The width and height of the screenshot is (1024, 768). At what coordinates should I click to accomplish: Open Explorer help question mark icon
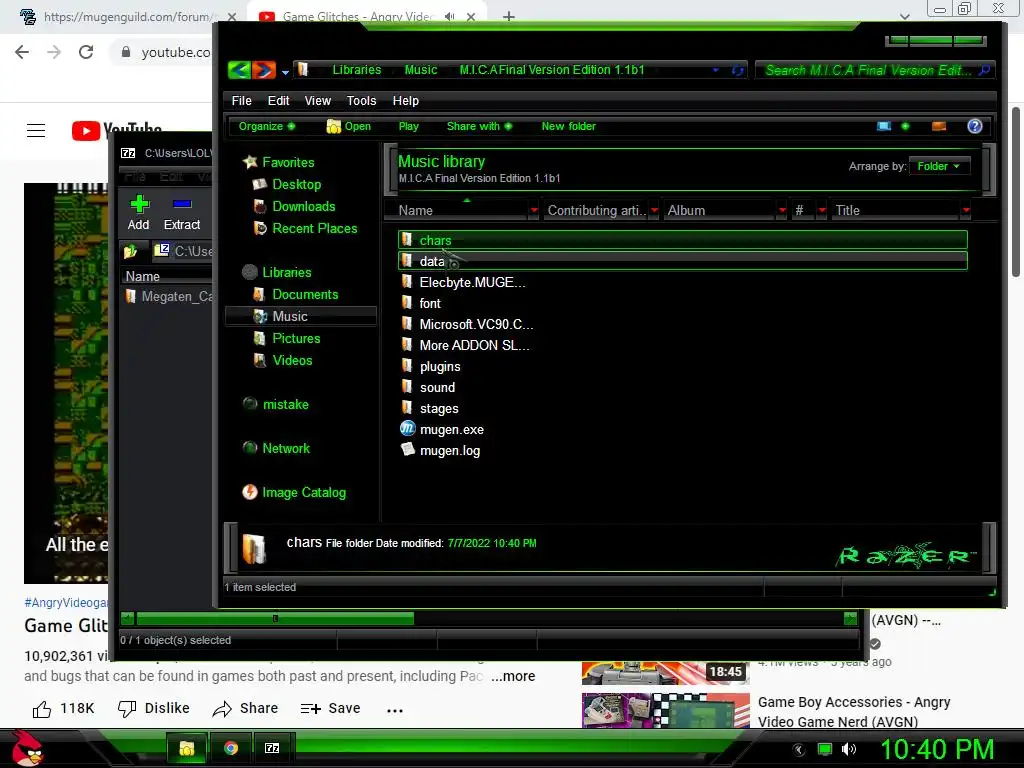pyautogui.click(x=974, y=126)
